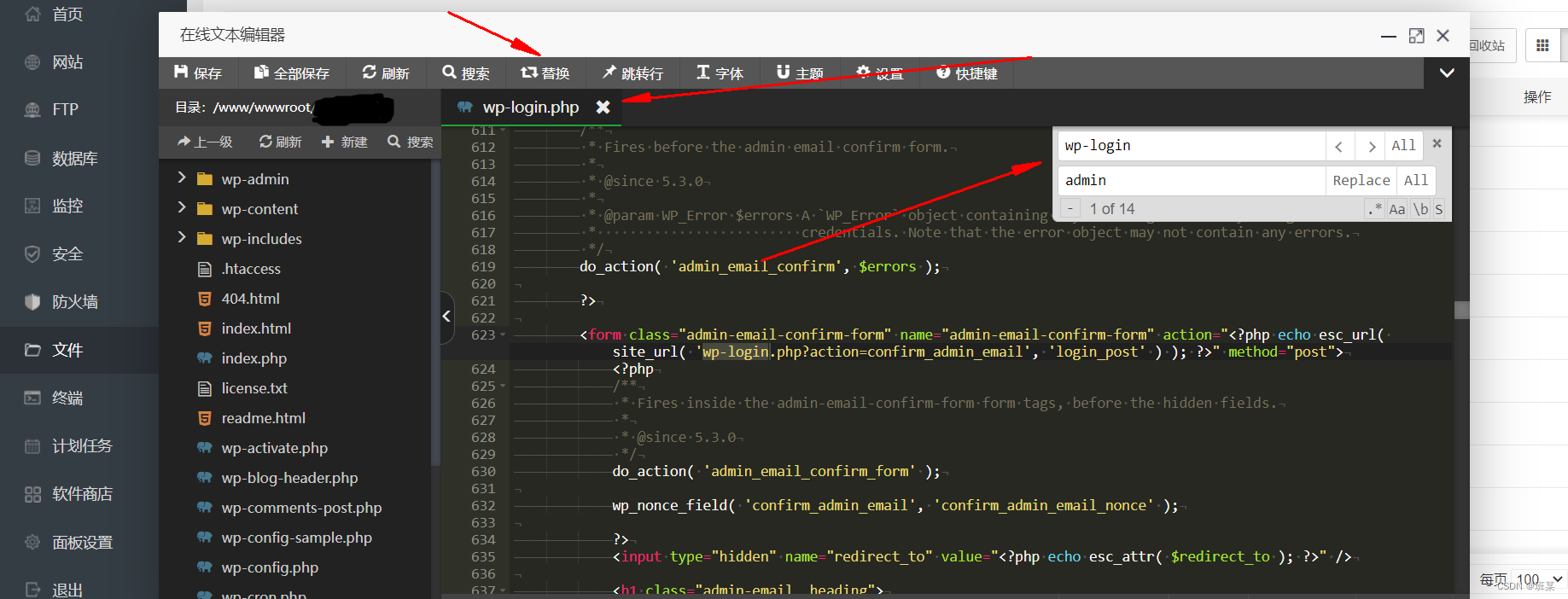Open the Replace (替换) tool
The image size is (1568, 599).
click(x=545, y=73)
